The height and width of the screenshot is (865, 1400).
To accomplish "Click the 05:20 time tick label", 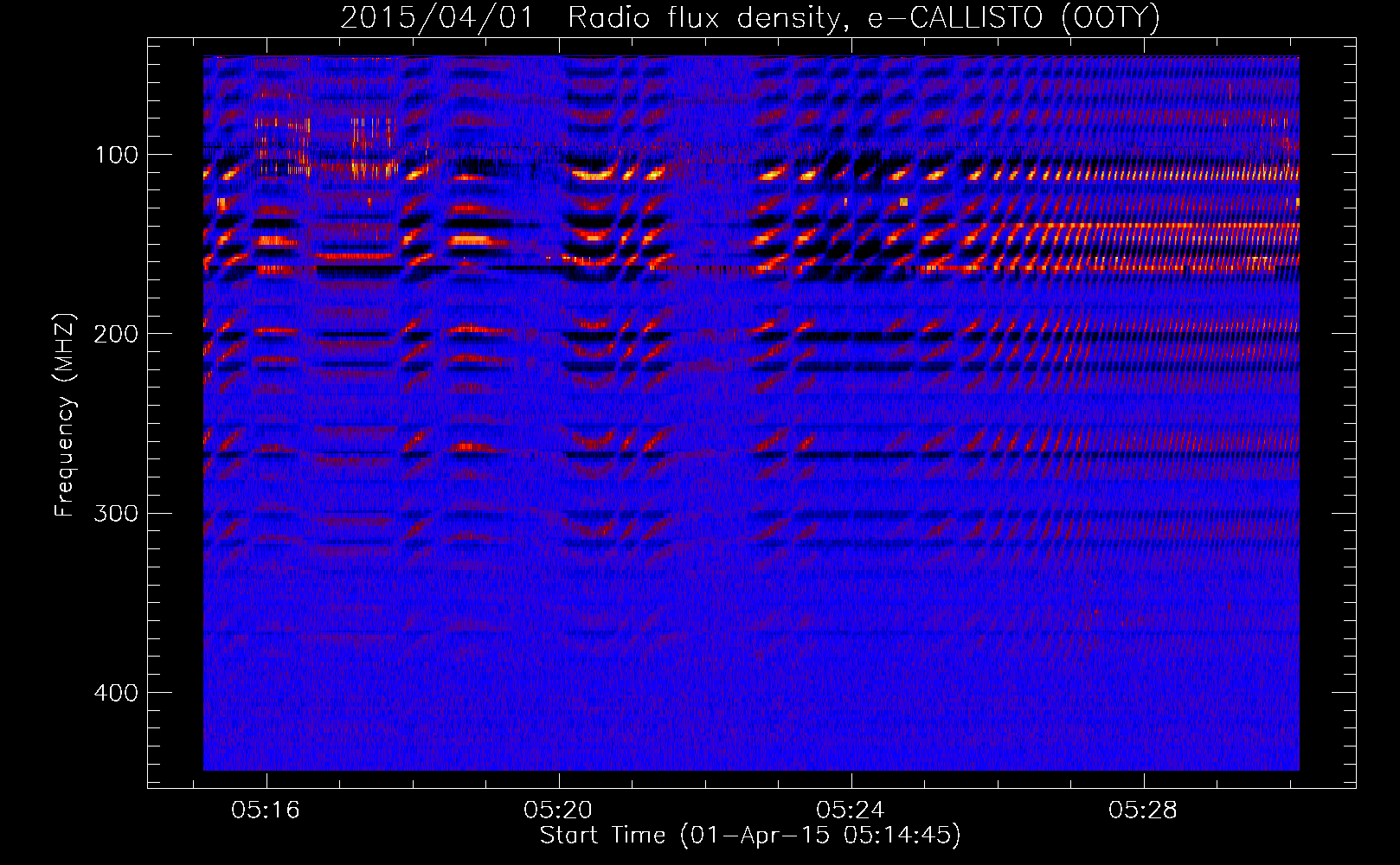I will click(x=558, y=810).
